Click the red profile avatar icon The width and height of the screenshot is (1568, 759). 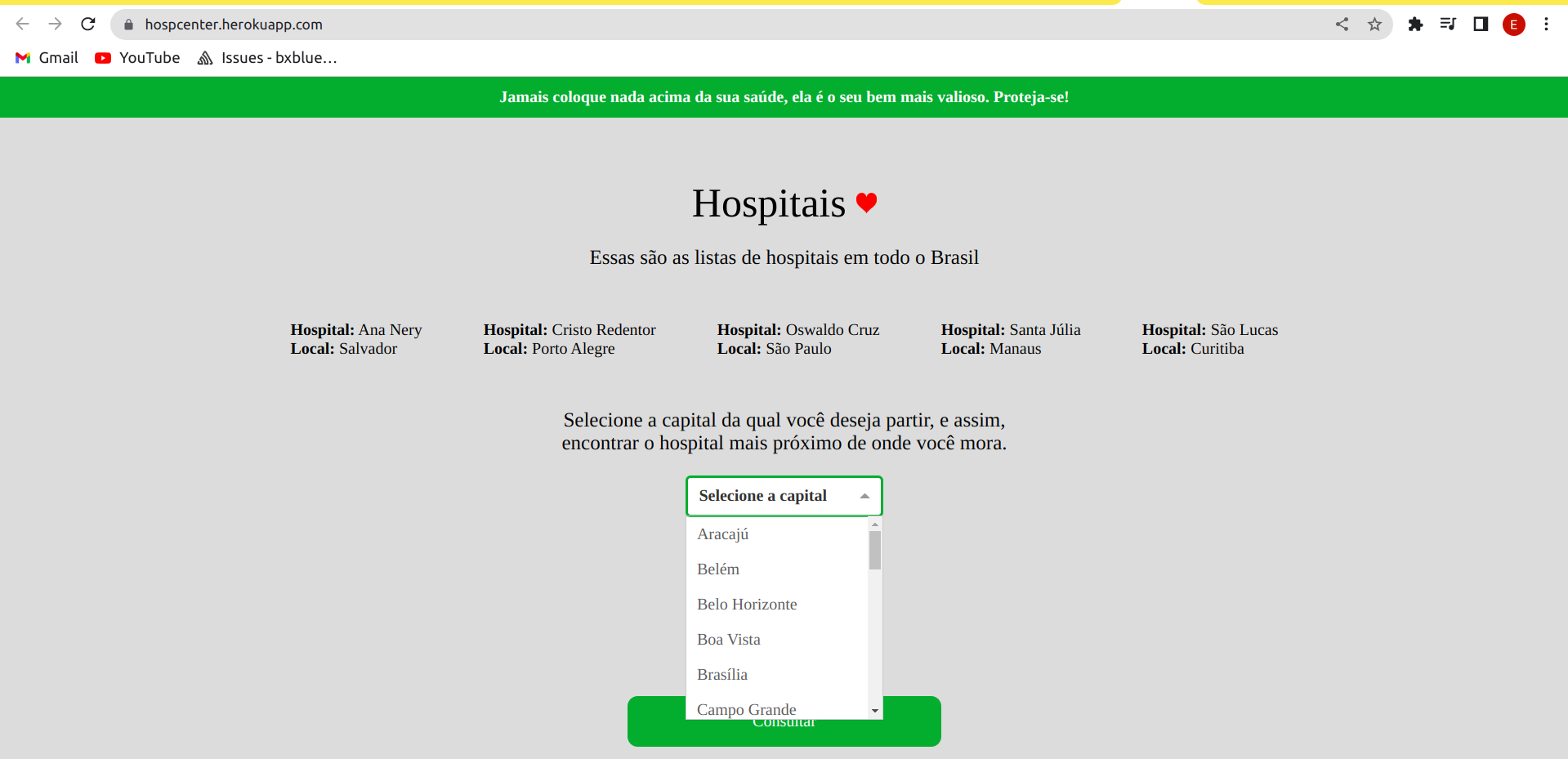click(x=1513, y=24)
